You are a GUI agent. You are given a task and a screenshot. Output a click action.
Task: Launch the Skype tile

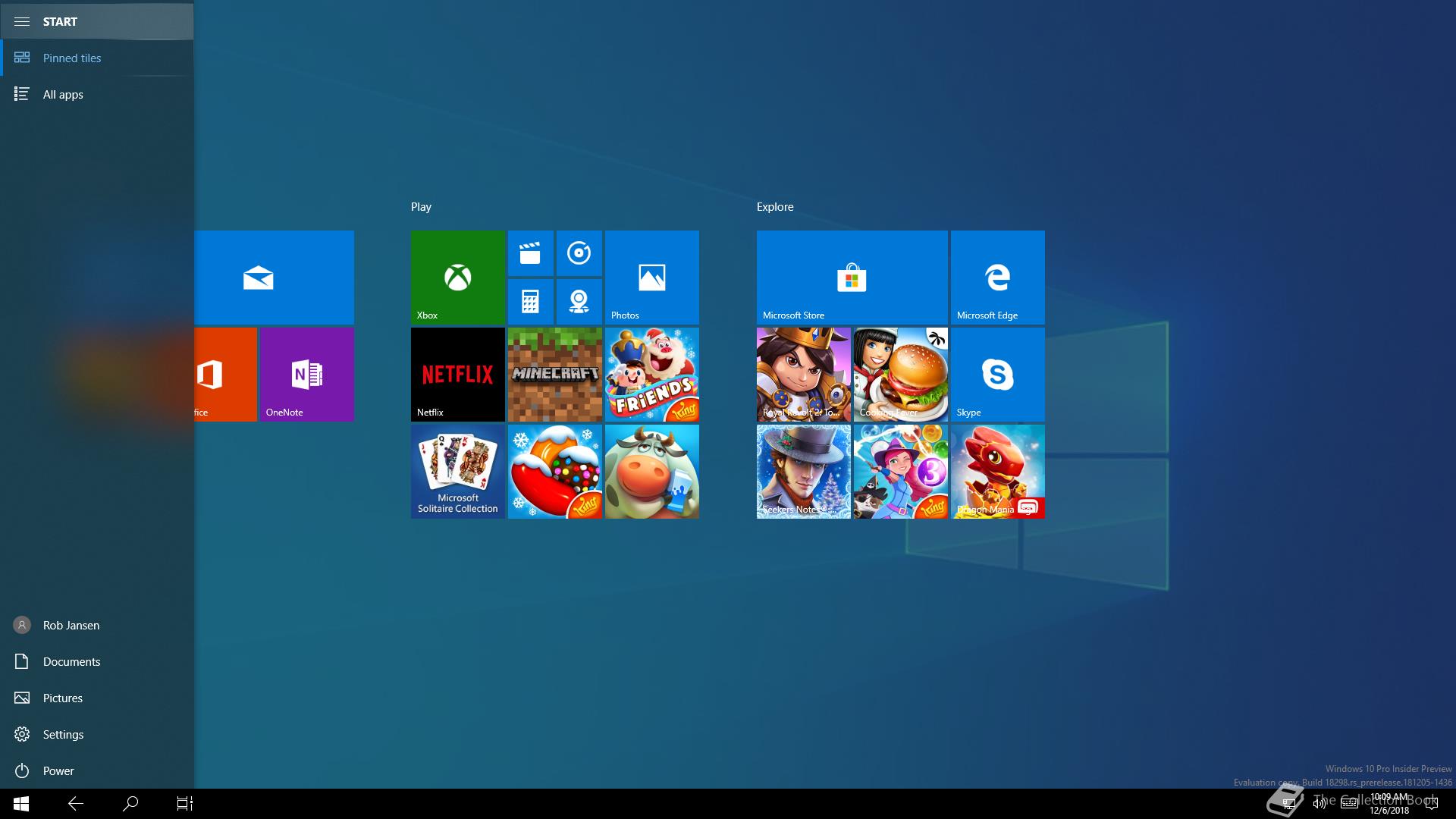pyautogui.click(x=997, y=375)
